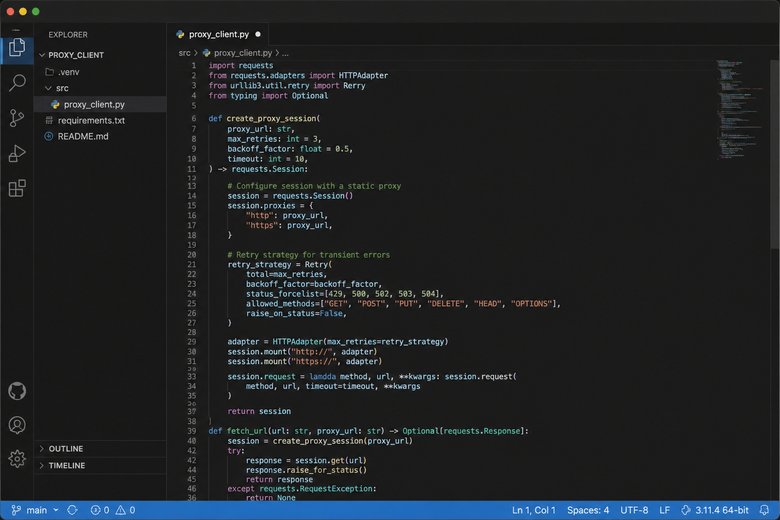Screen dimensions: 780x520
Task: Collapse the src folder
Action: pyautogui.click(x=48, y=88)
